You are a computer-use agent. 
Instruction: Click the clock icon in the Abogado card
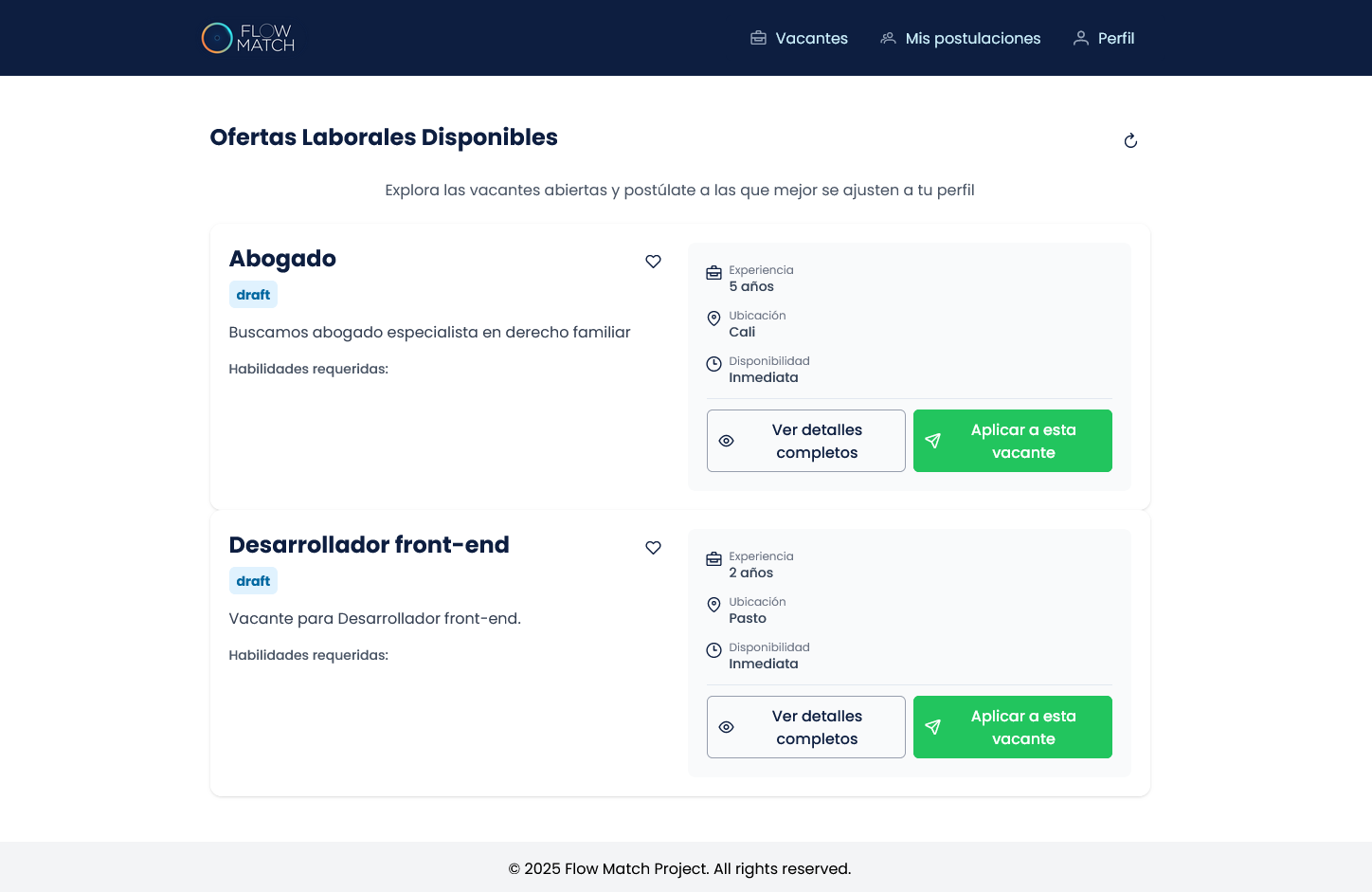[713, 364]
